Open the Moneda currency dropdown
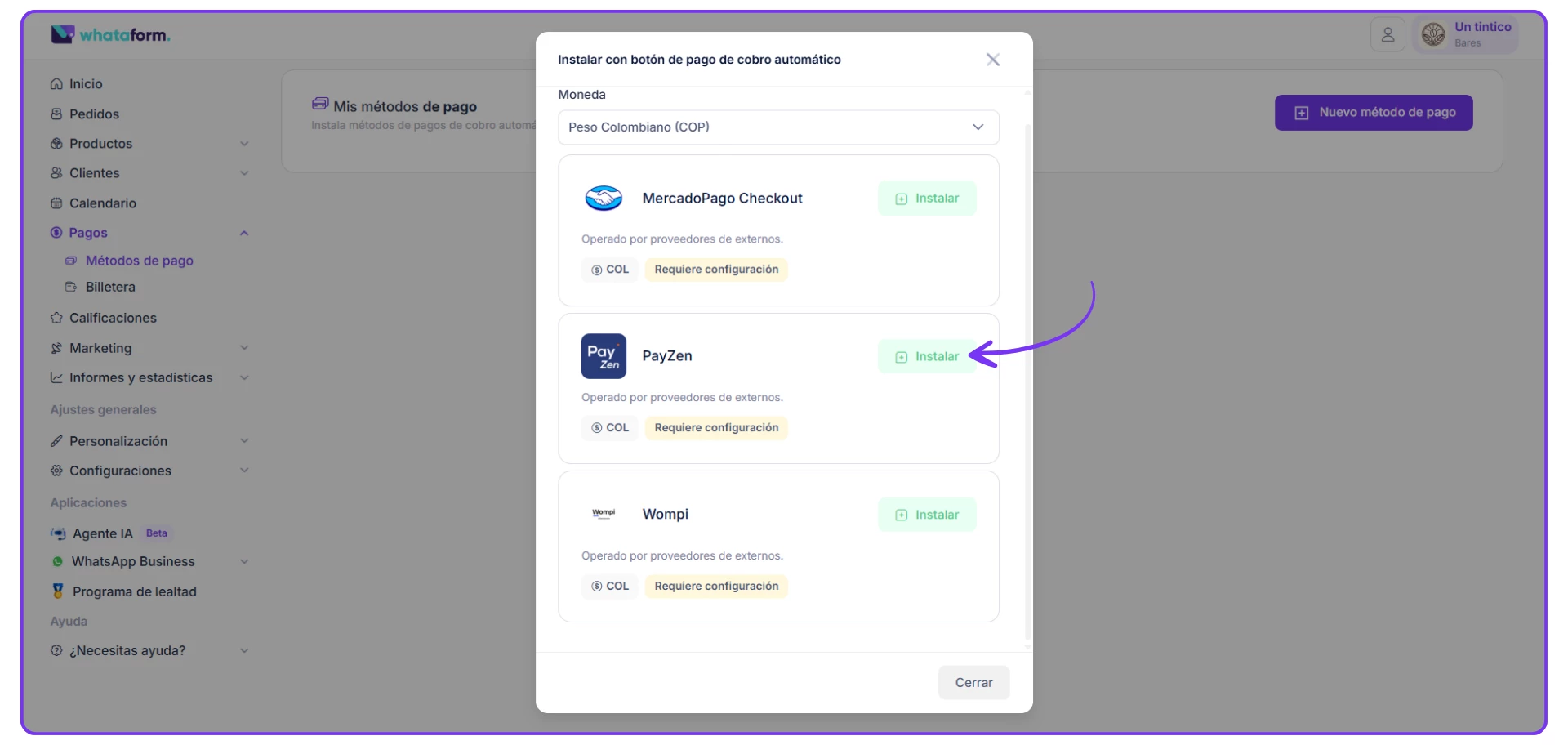The image size is (1568, 745). (777, 127)
